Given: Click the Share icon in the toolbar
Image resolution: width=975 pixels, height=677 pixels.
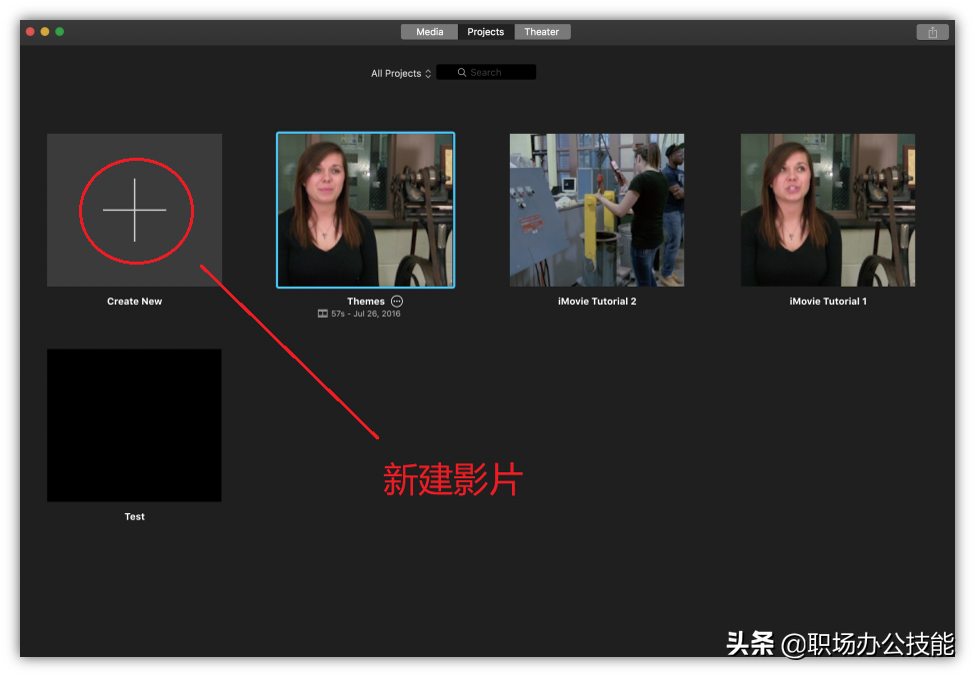Looking at the screenshot, I should [x=932, y=31].
